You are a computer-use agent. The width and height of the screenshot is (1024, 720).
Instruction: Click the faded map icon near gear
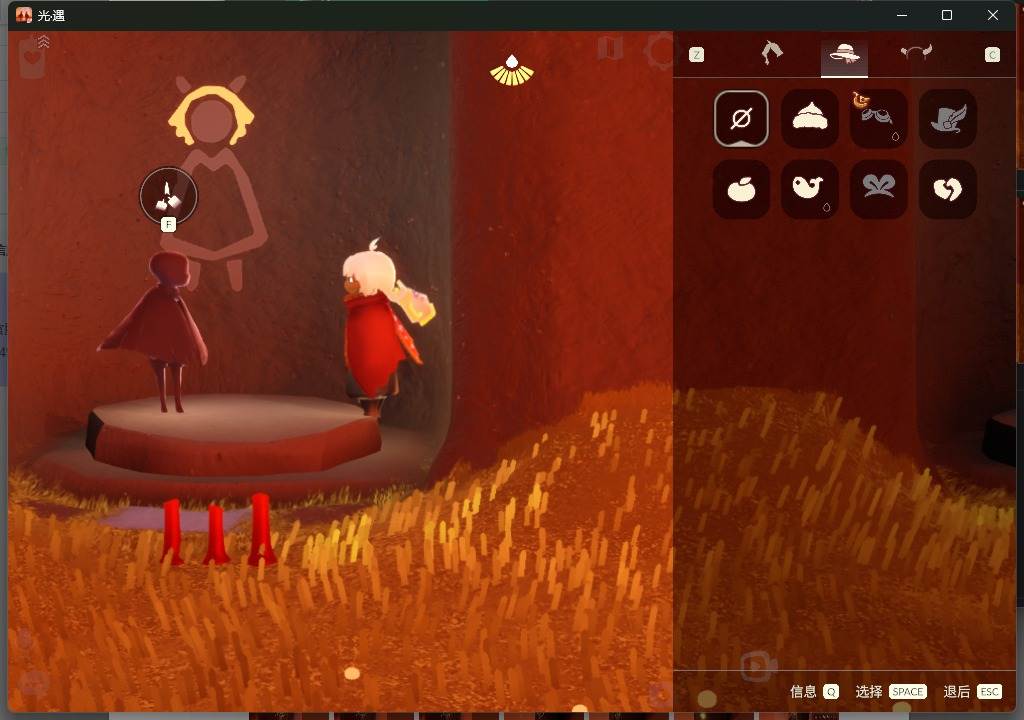pyautogui.click(x=609, y=48)
